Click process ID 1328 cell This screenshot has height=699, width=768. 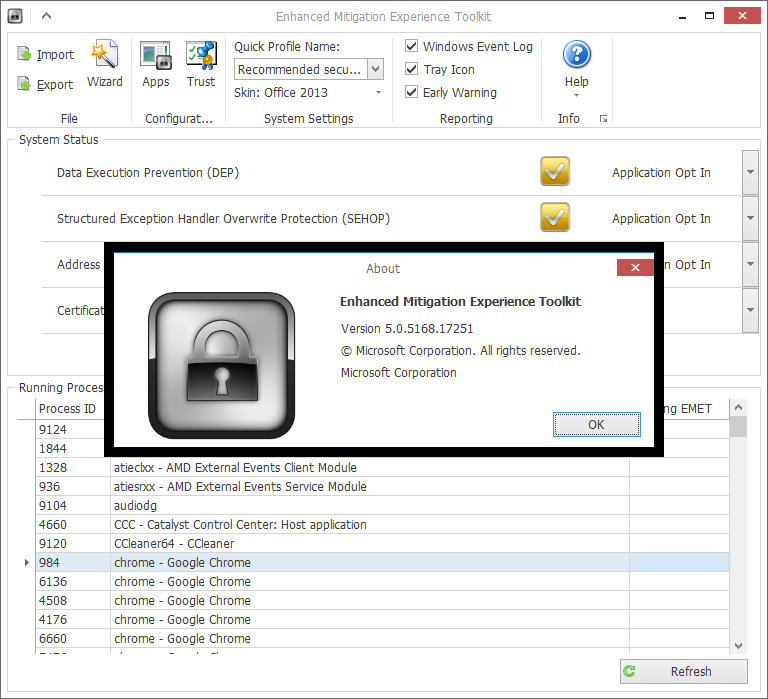73,467
